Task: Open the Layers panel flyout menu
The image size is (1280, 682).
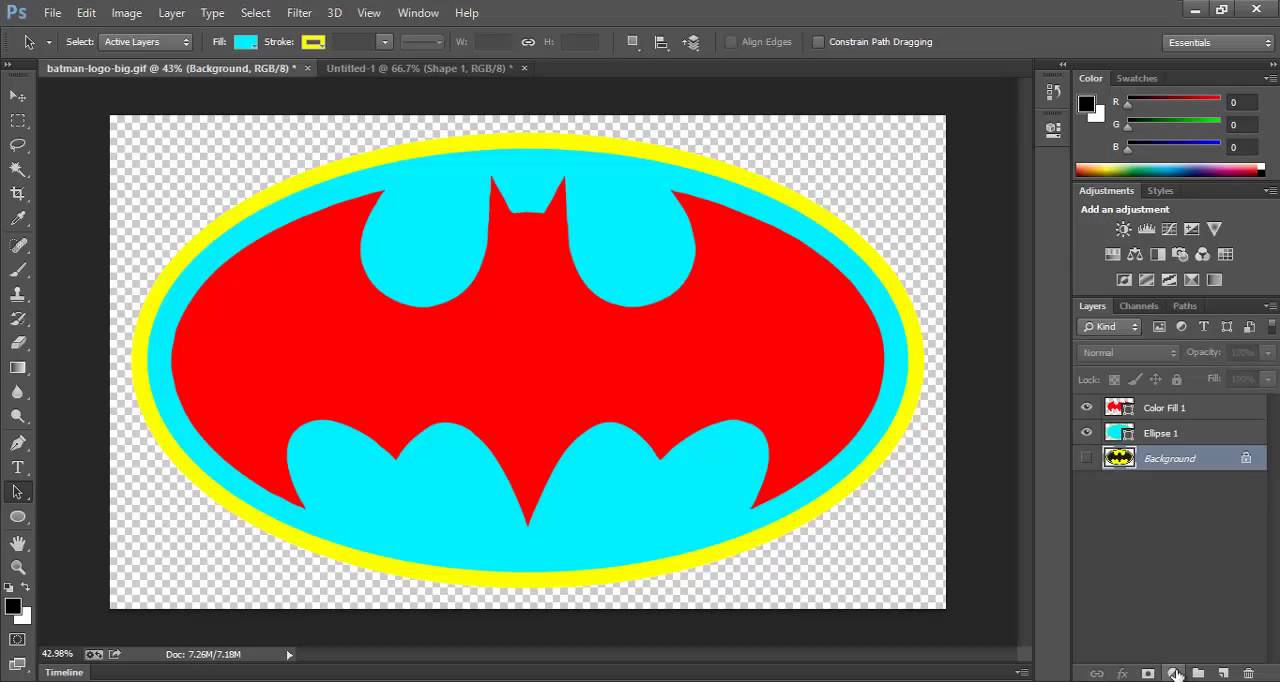Action: [1269, 306]
